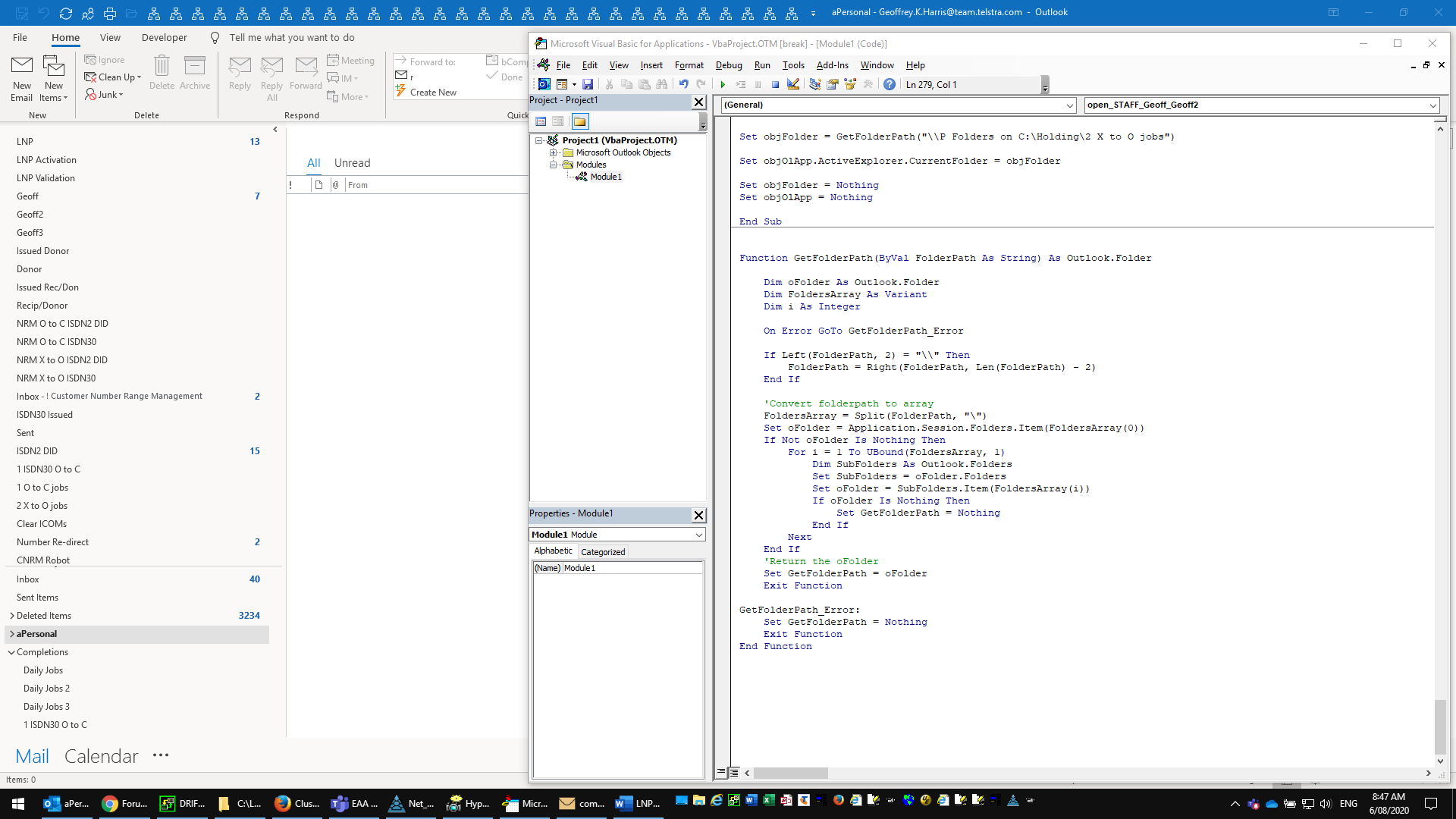Click the code window horizontal scrollbar thumb

(x=790, y=773)
